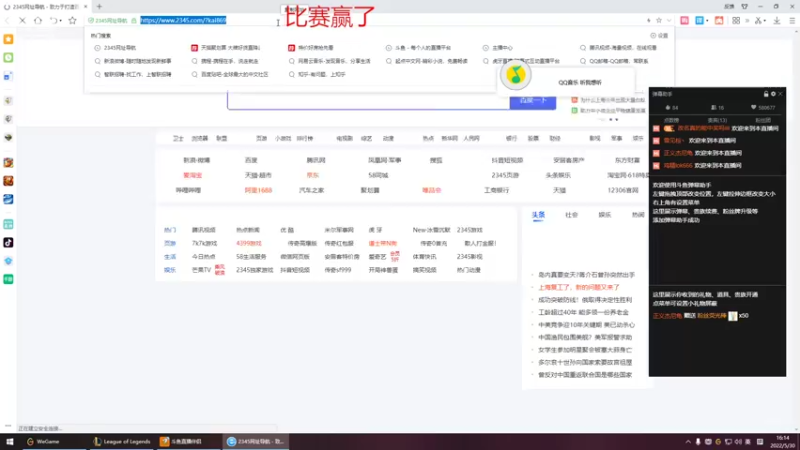The image size is (800, 450).
Task: Show more toolbar extensions with the chevron
Action: (x=747, y=21)
